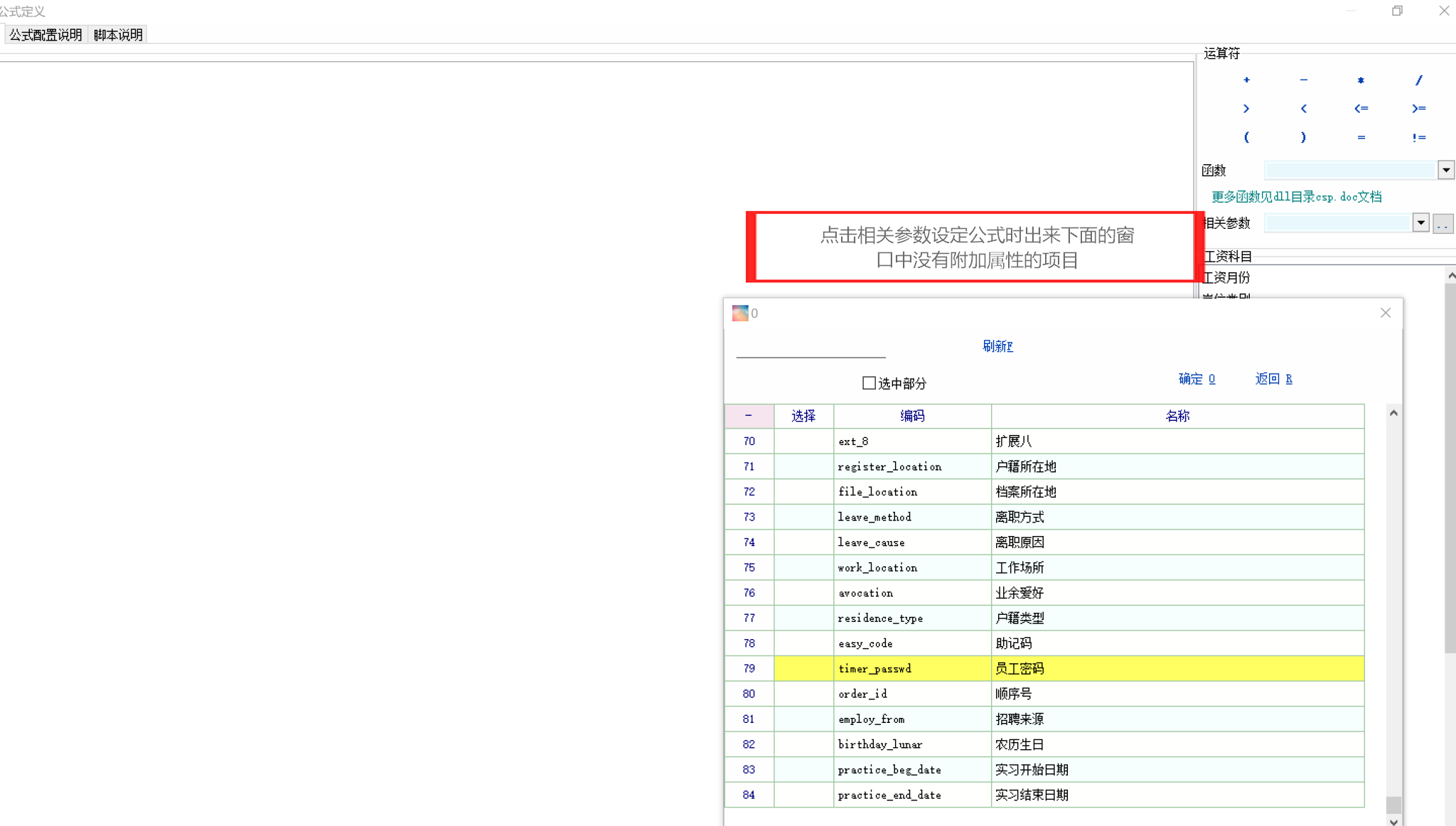This screenshot has width=1456, height=826.
Task: Click selection cell of row 70 ext_8
Action: click(x=803, y=441)
